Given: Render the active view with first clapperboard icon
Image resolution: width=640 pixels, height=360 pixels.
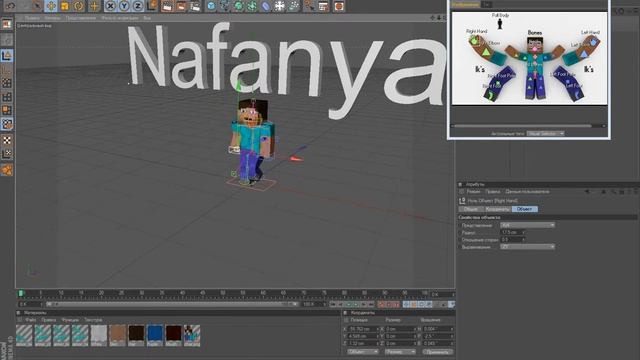Looking at the screenshot, I should [x=167, y=6].
